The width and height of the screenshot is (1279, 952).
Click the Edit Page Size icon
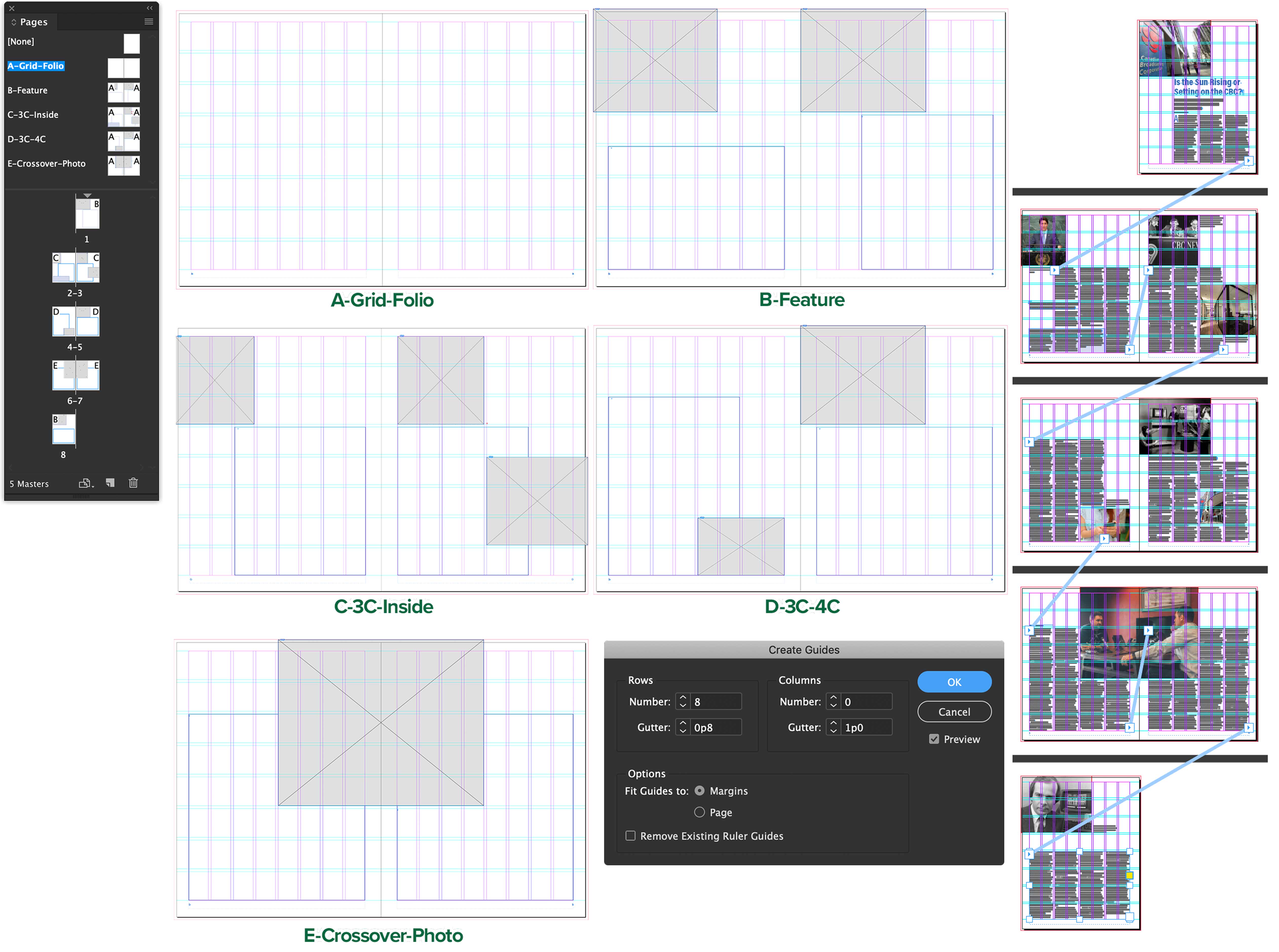point(86,484)
